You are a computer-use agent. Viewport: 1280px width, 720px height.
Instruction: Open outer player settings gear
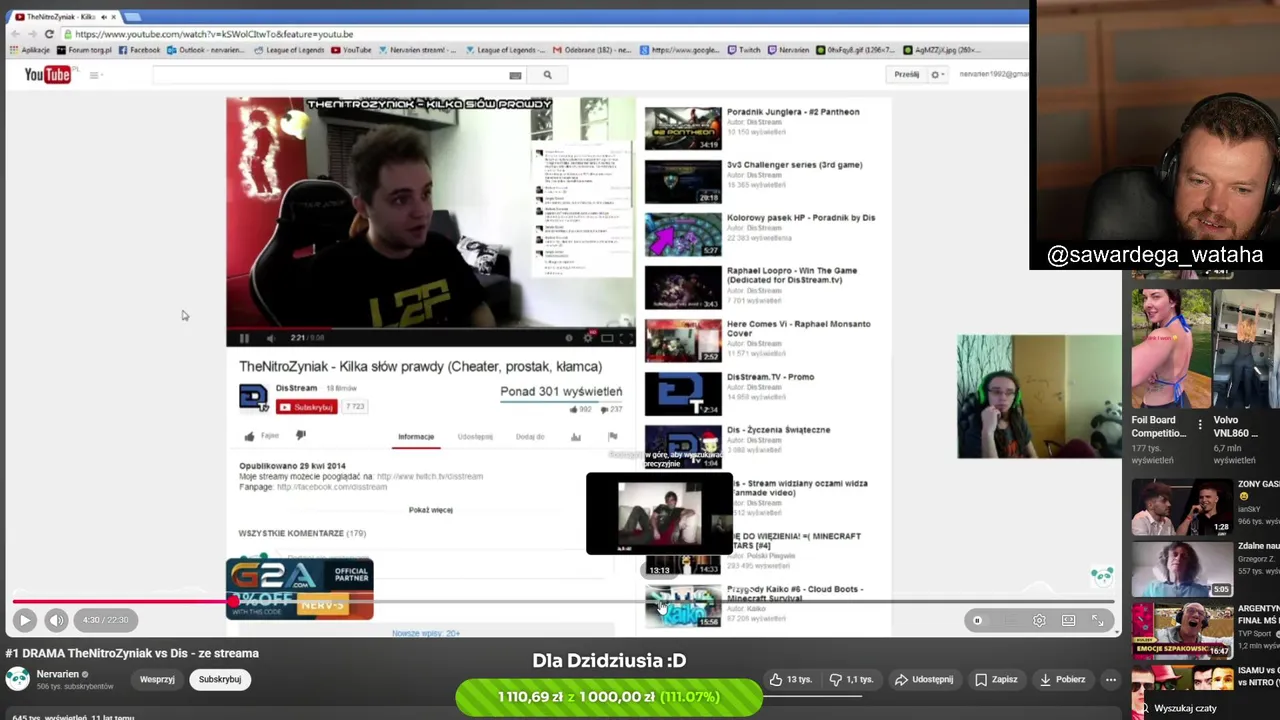[1039, 621]
